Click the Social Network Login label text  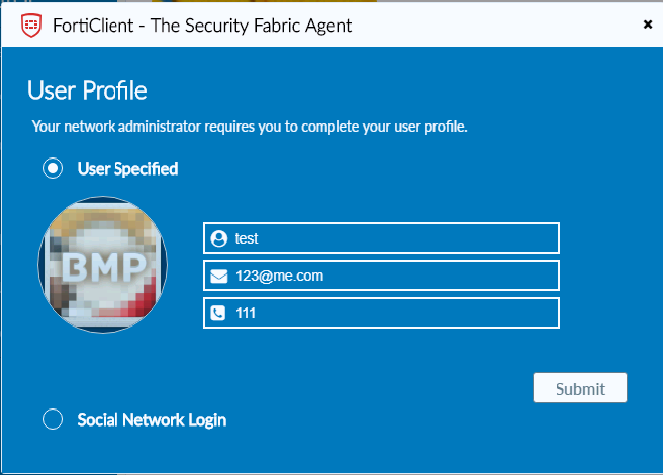click(152, 420)
